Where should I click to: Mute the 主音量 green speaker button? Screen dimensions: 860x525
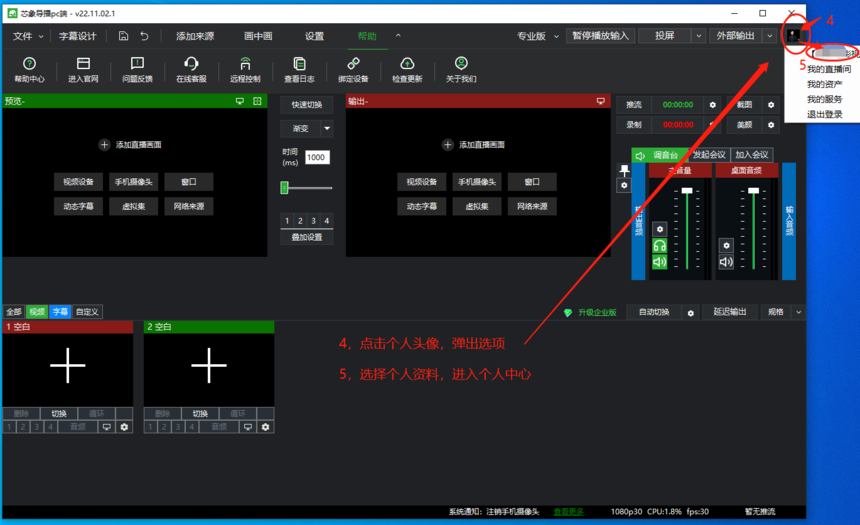tap(660, 262)
